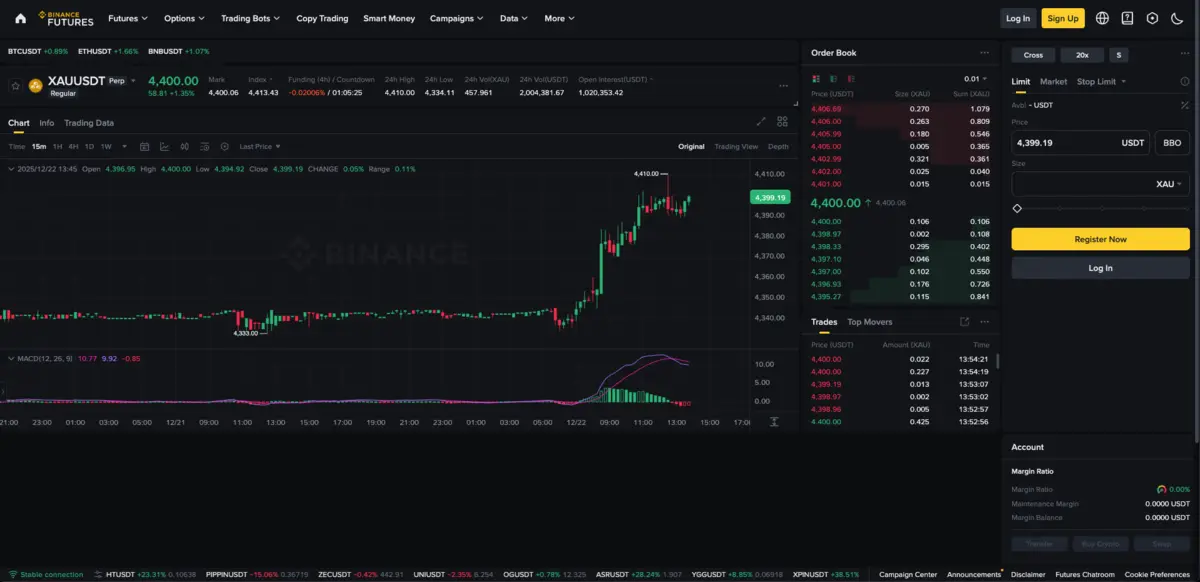Viewport: 1200px width, 582px height.
Task: Show only asks order book view icon
Action: (851, 79)
